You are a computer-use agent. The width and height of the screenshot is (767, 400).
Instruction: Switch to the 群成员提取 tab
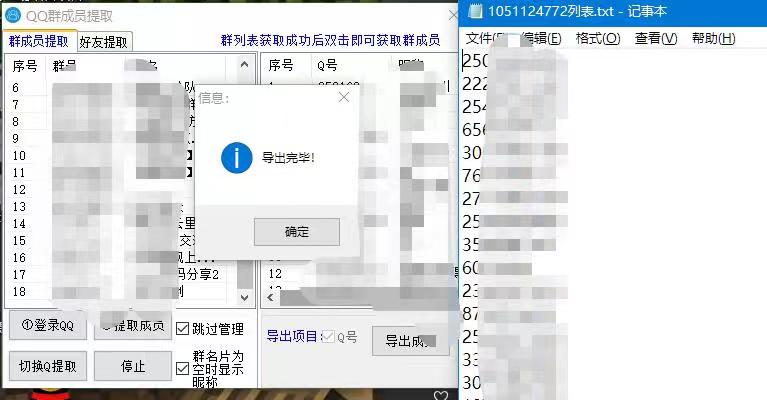point(39,41)
